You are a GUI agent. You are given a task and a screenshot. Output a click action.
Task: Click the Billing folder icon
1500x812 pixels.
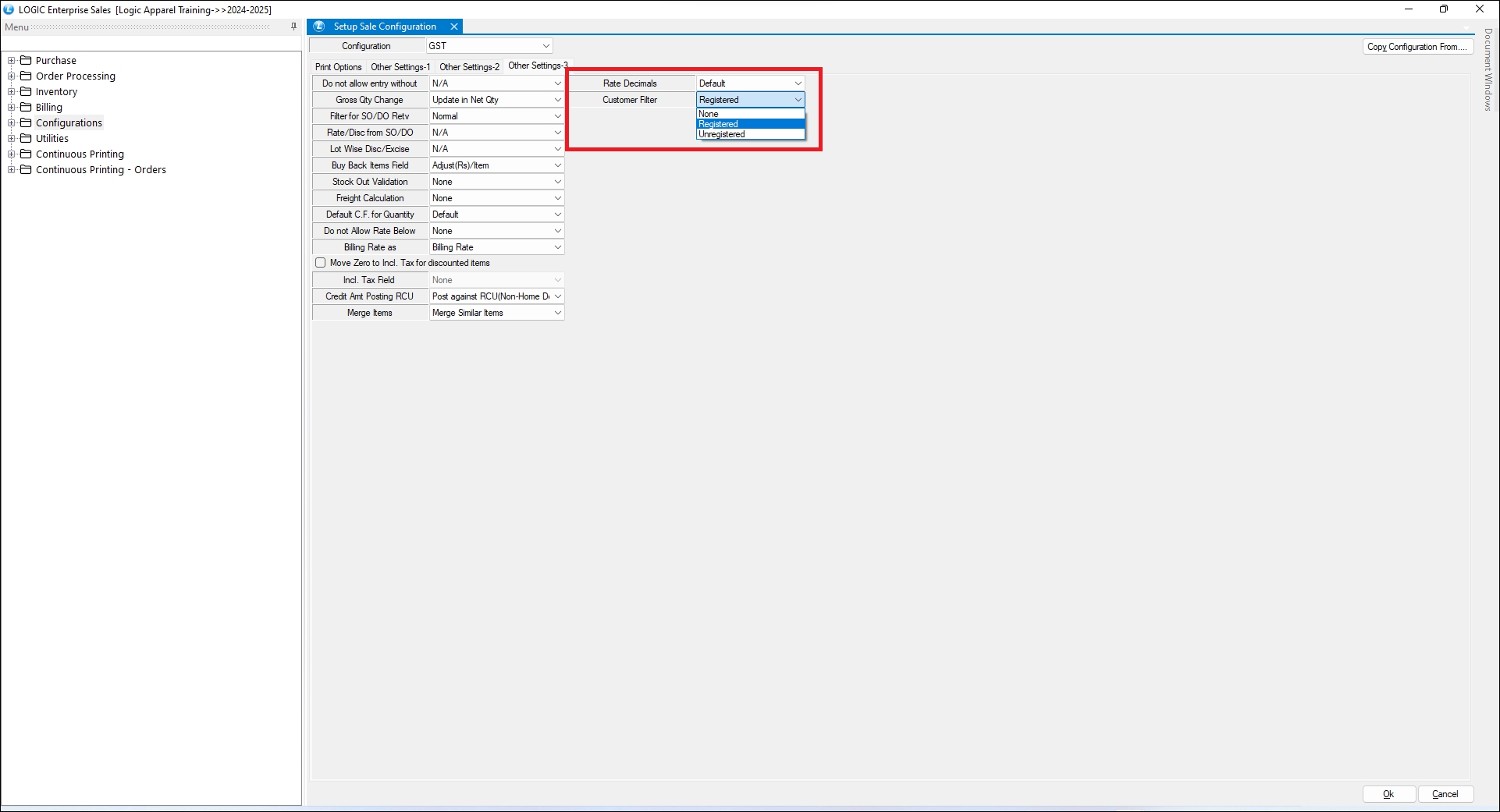(26, 107)
